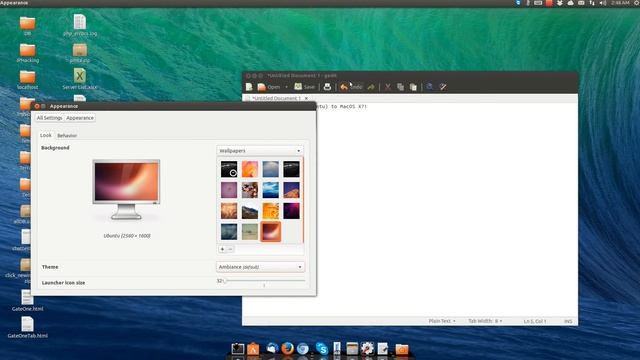The width and height of the screenshot is (640, 360).
Task: Open GateOneTab.html on the desktop
Action: tap(27, 327)
